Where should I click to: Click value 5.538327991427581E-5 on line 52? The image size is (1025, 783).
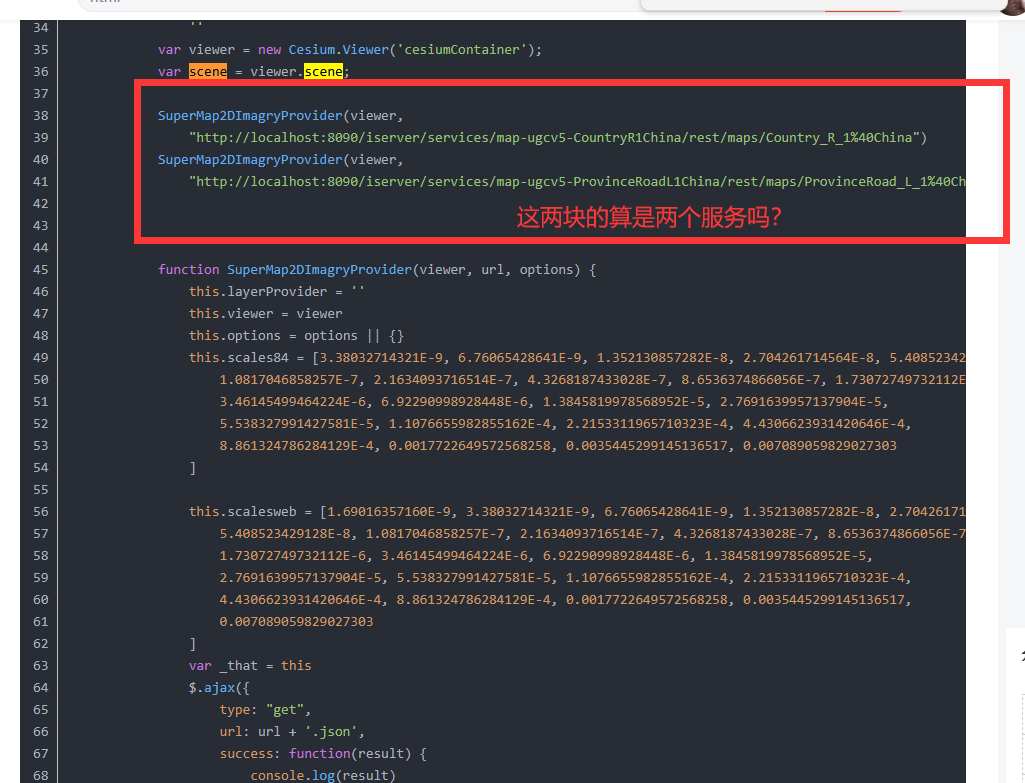tap(296, 424)
